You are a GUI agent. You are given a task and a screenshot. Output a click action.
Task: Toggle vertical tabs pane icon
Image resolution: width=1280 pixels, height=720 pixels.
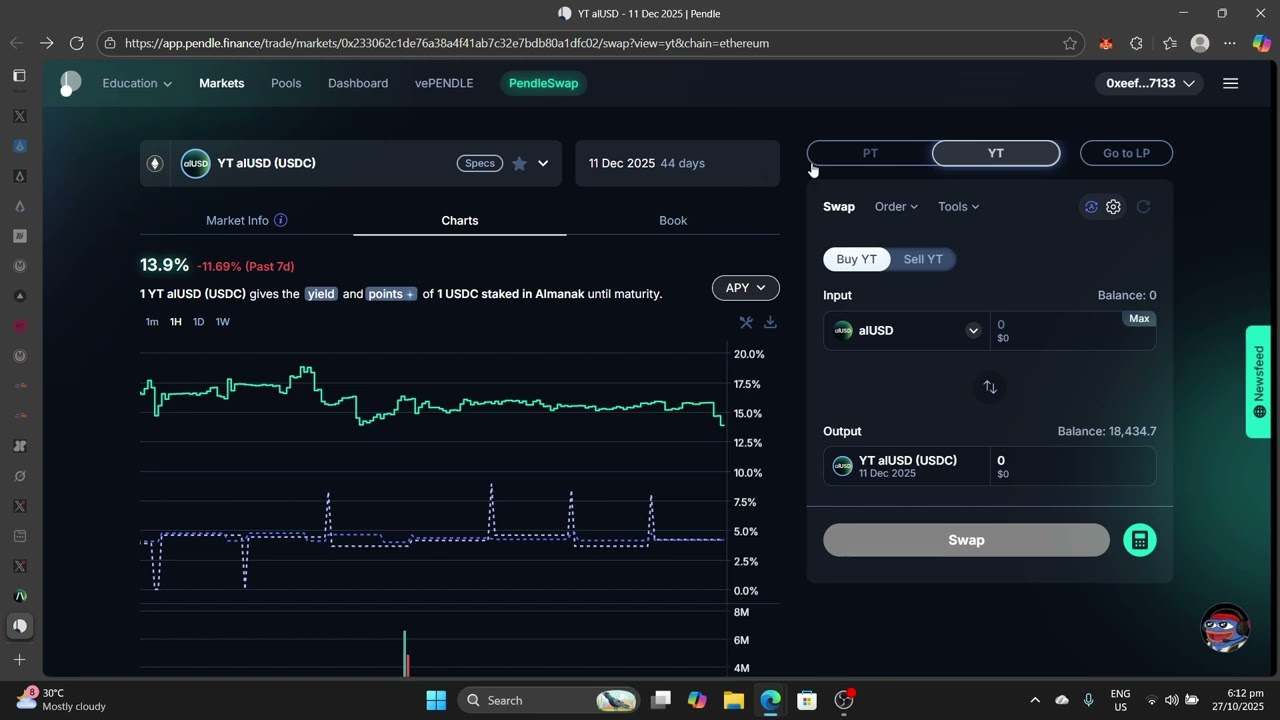pos(19,76)
